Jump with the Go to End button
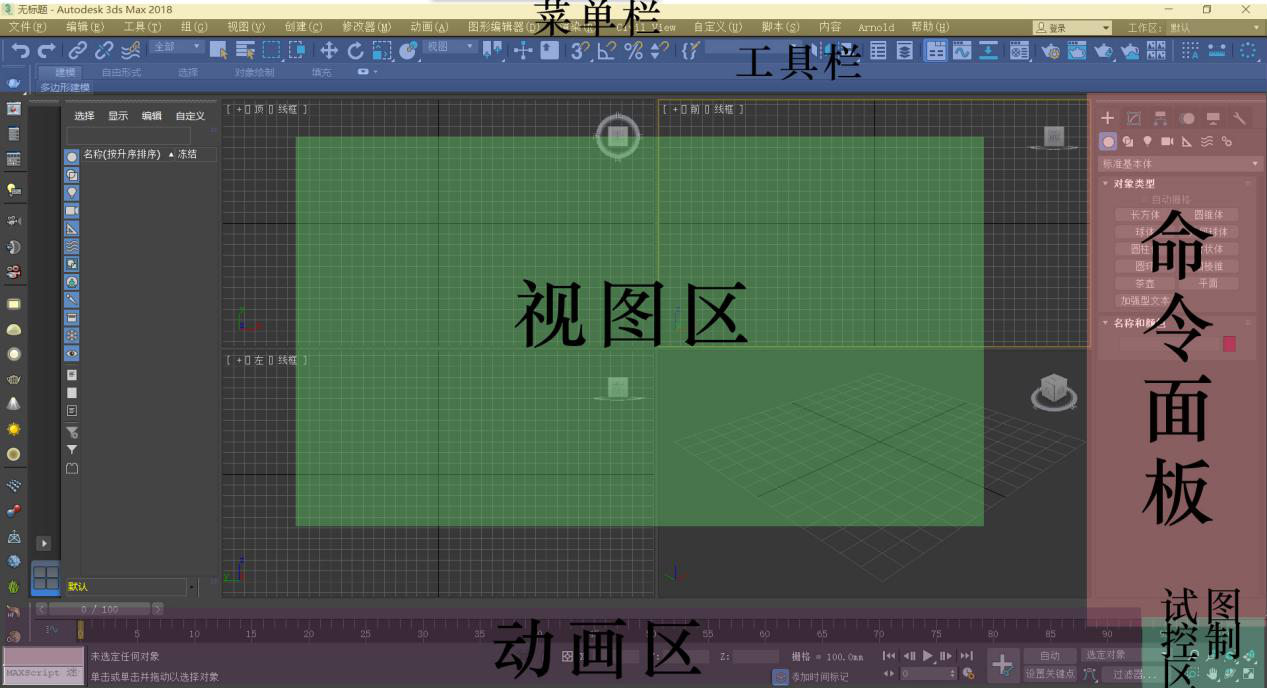This screenshot has height=688, width=1267. 966,656
